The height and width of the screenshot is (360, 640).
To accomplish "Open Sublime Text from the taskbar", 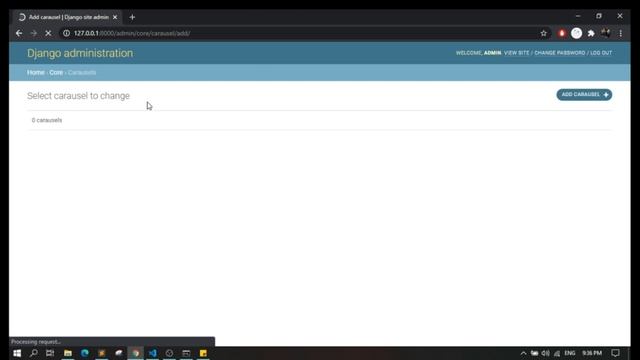I will pos(102,353).
